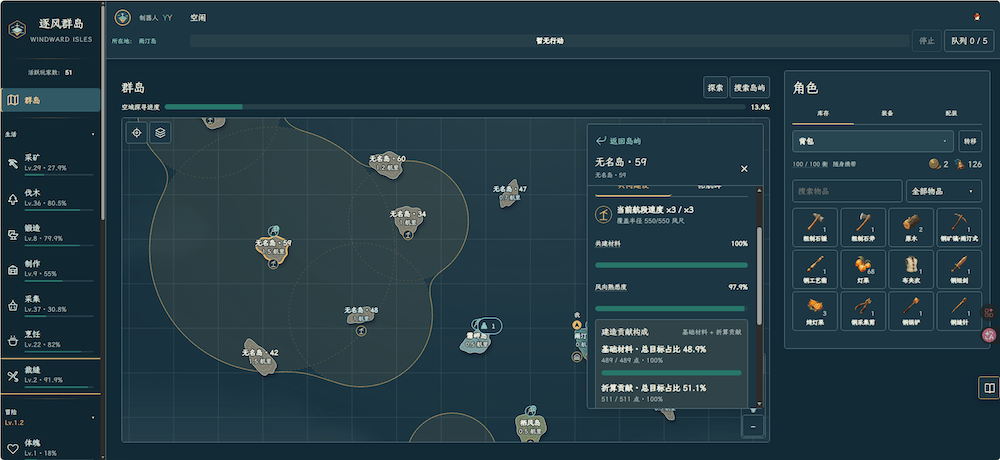The width and height of the screenshot is (1000, 460).
Task: Open the 采集 gathering skill
Action: click(x=50, y=304)
